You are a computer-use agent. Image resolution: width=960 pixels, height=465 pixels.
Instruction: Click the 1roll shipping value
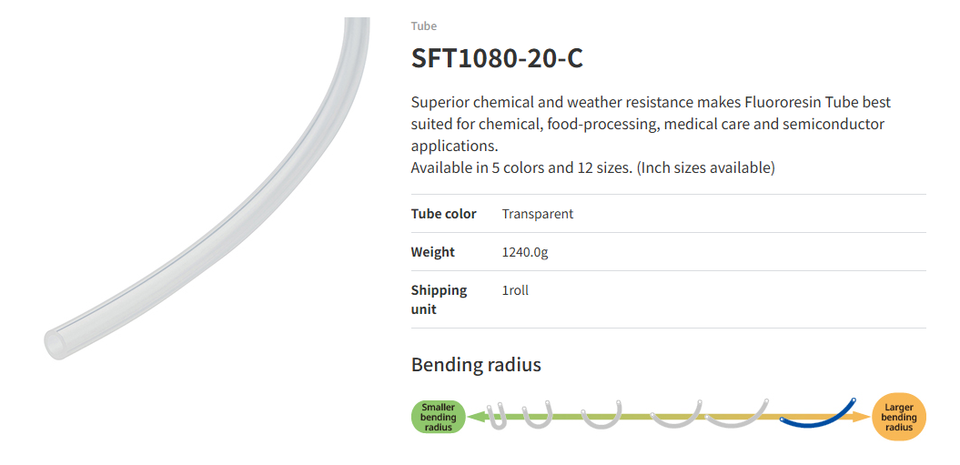[515, 290]
